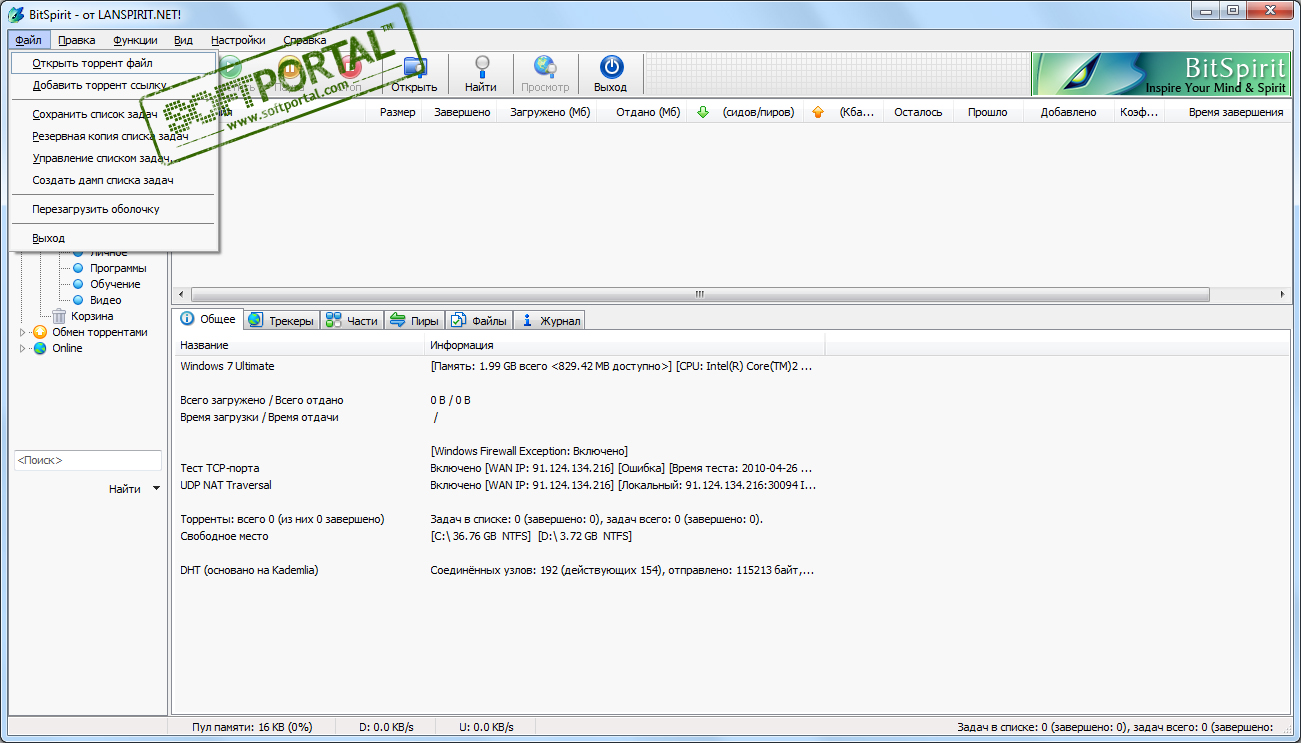1301x743 pixels.
Task: Click the Открыть folder icon in toolbar
Action: click(x=414, y=67)
